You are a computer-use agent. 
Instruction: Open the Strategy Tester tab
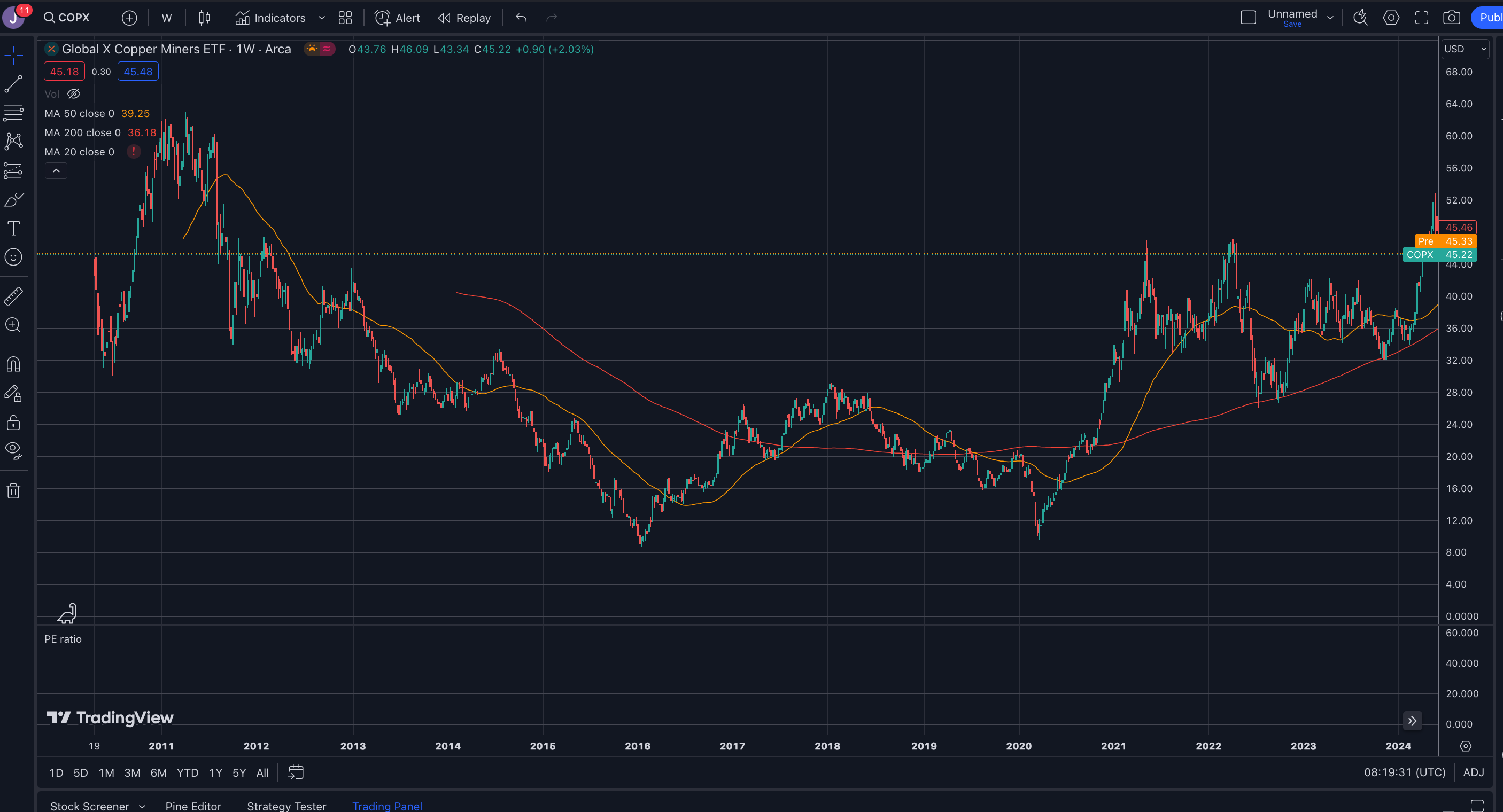coord(286,806)
